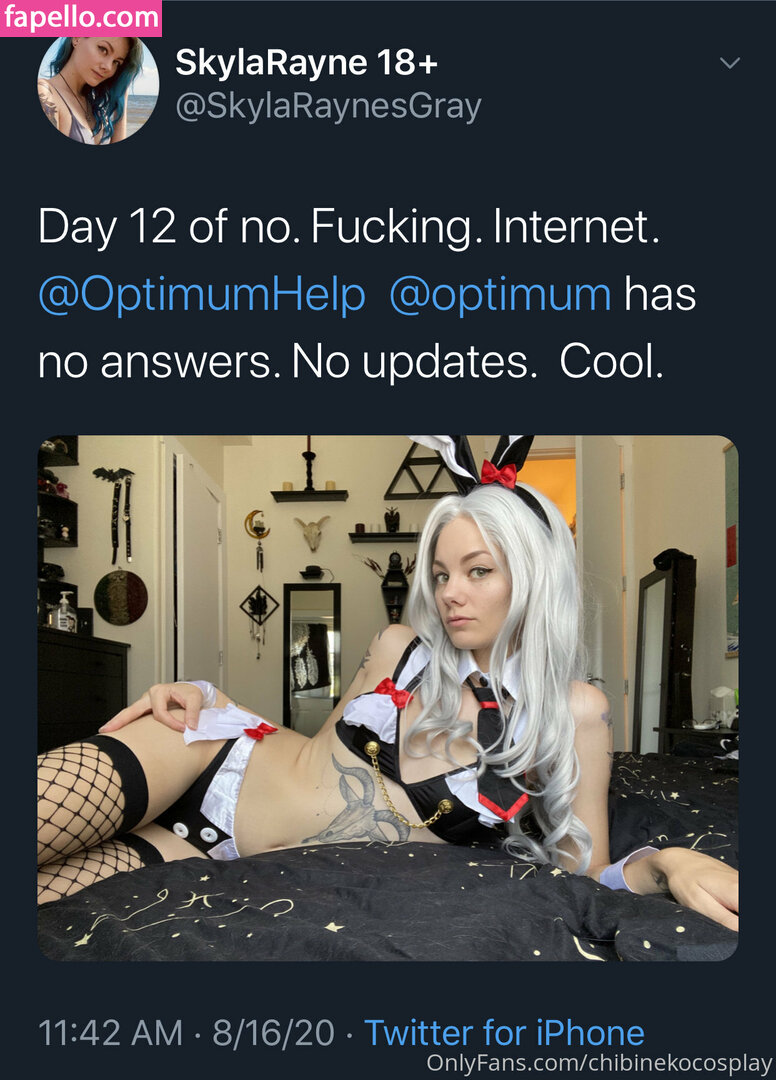Click the 'iPhone' word in the footer

click(590, 1032)
